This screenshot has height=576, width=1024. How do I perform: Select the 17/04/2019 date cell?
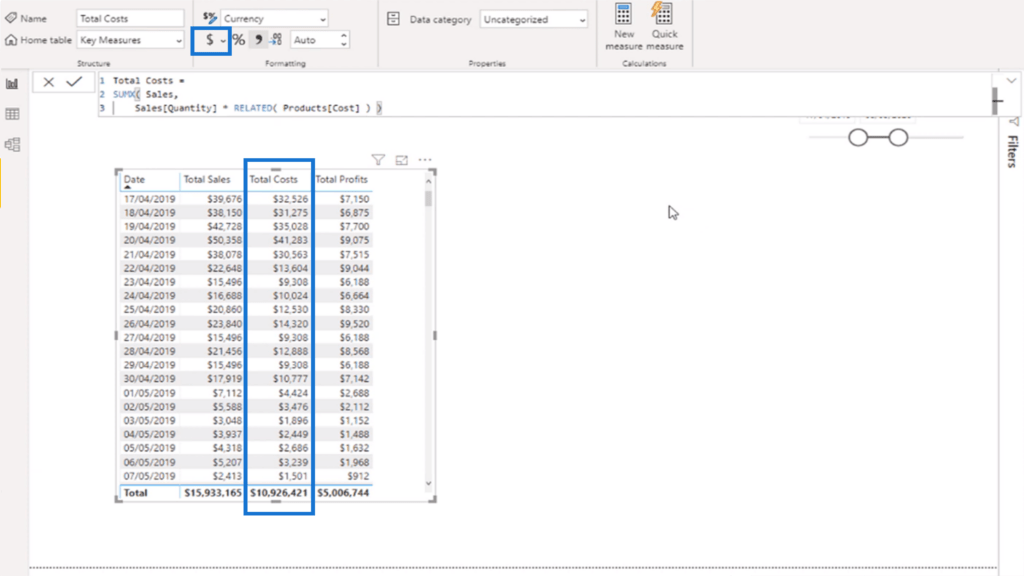click(150, 199)
